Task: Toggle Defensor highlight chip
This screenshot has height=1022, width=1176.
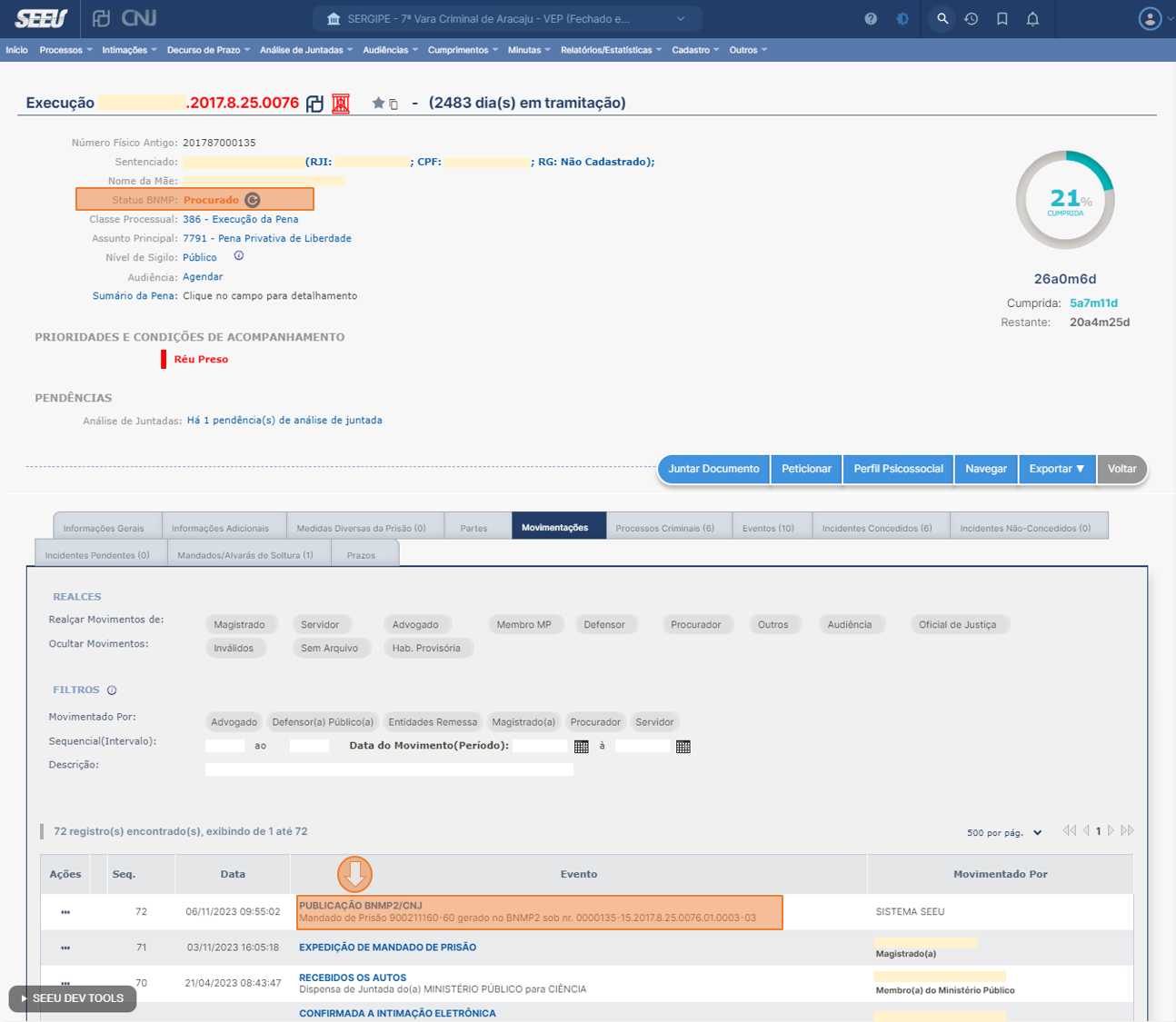Action: 604,624
